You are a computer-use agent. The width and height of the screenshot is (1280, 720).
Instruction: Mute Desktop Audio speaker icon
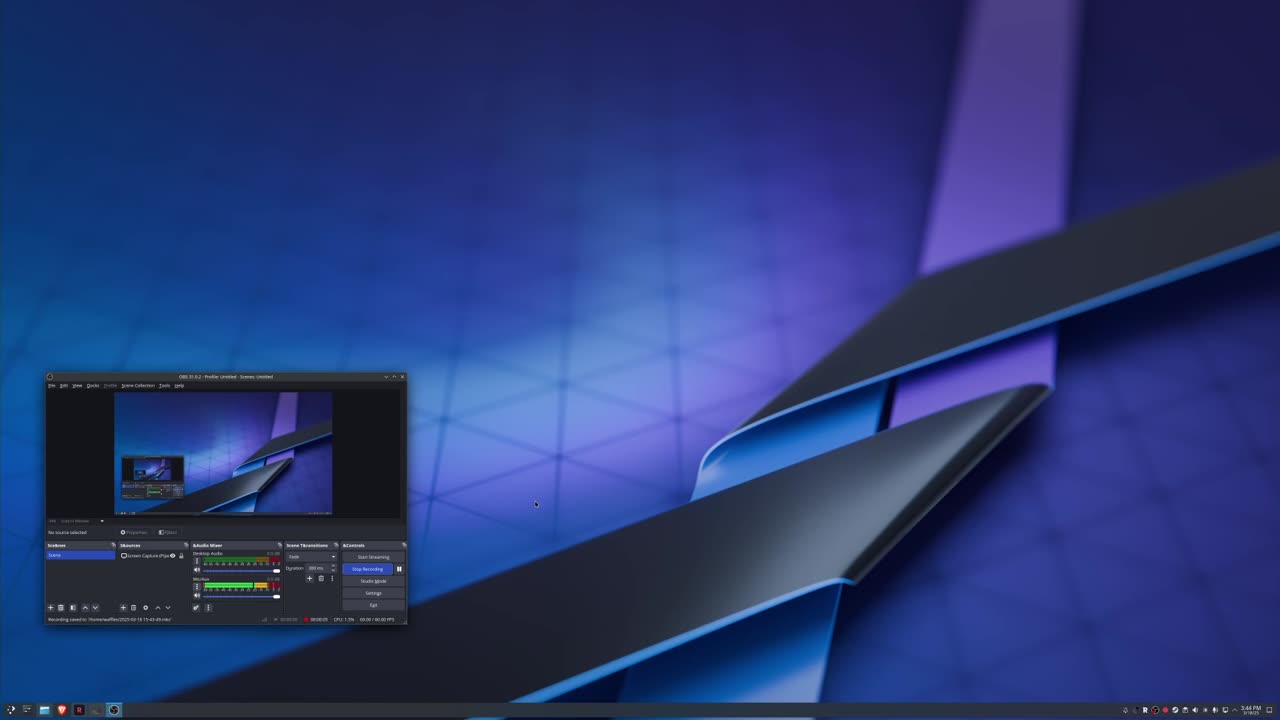(197, 570)
